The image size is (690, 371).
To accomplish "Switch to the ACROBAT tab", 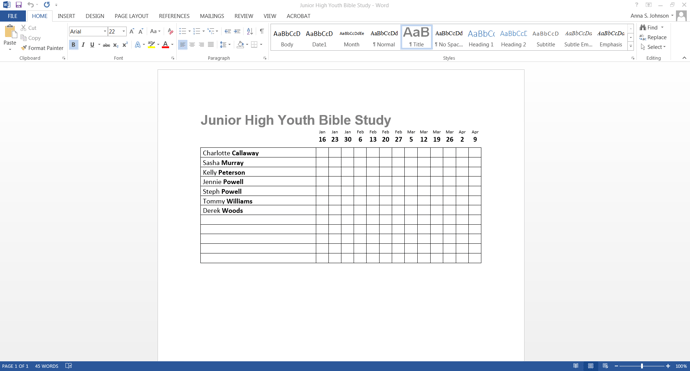I will click(298, 16).
